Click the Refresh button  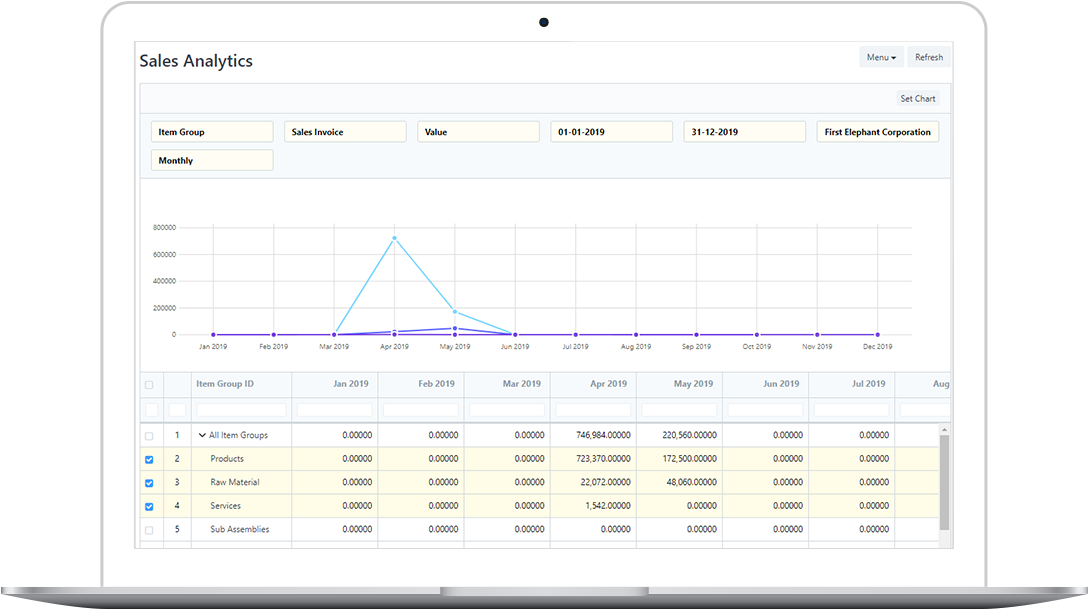pyautogui.click(x=929, y=57)
